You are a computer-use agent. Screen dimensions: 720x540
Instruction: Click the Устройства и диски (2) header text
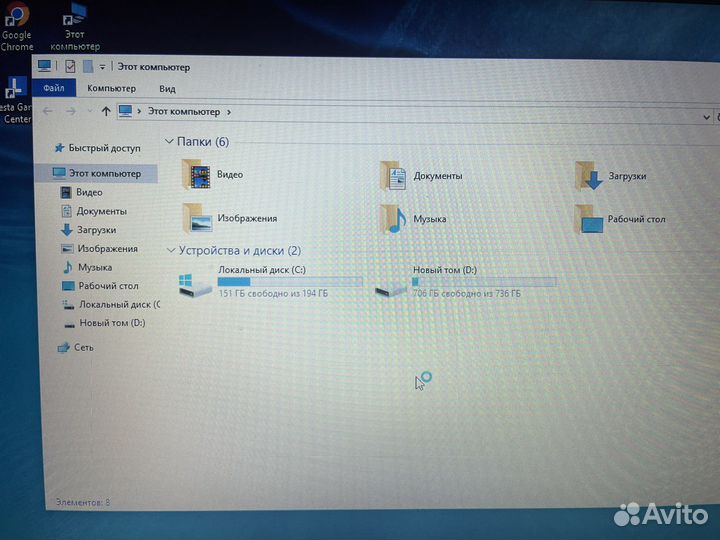(240, 251)
